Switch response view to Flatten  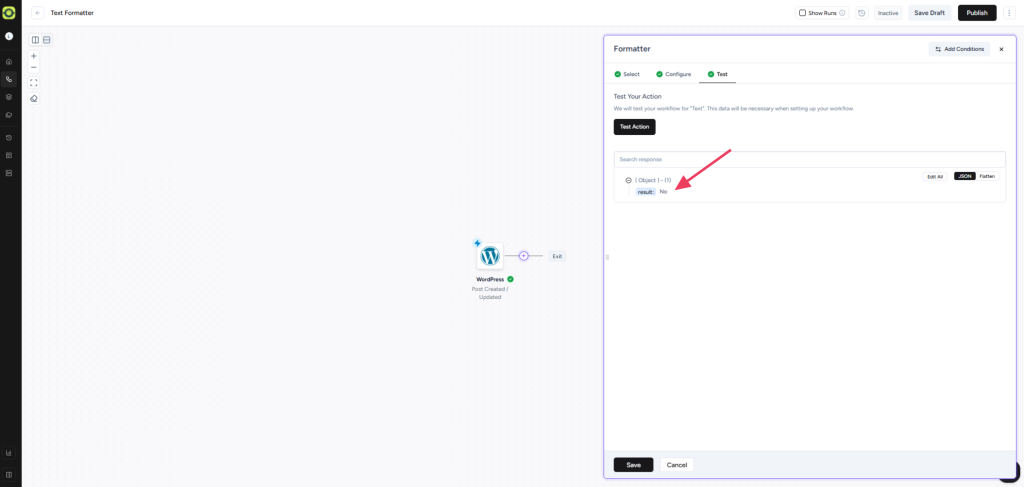coord(987,176)
